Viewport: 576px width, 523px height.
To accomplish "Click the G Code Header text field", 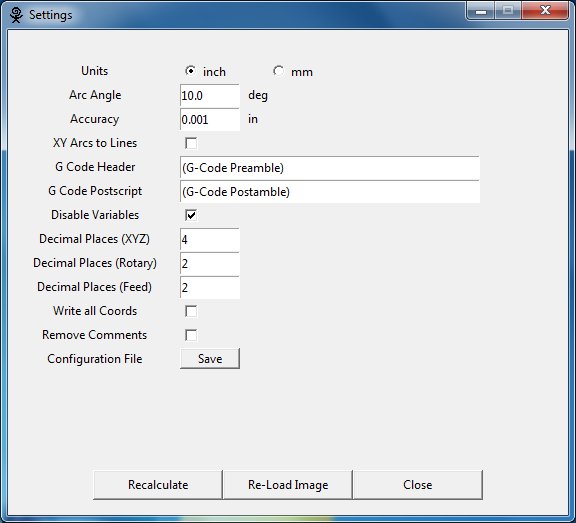I will pos(330,168).
